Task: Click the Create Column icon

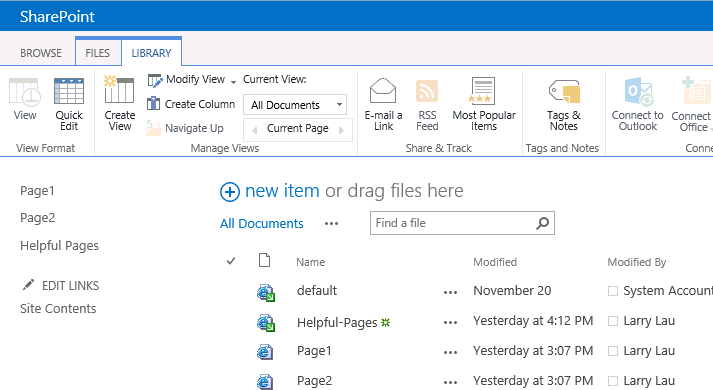Action: click(153, 104)
